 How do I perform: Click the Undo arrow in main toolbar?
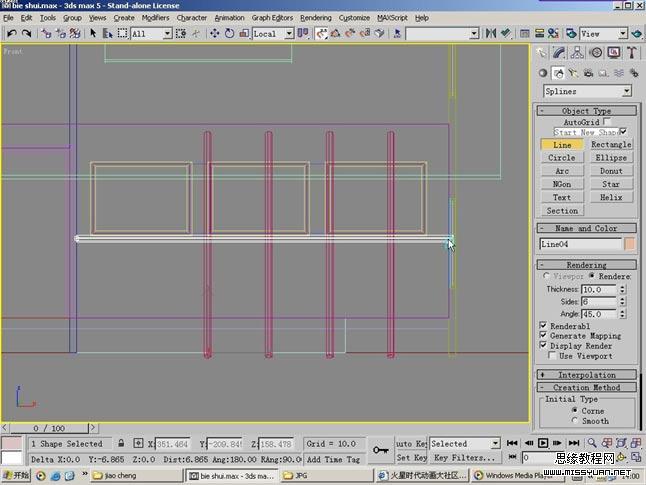point(12,33)
